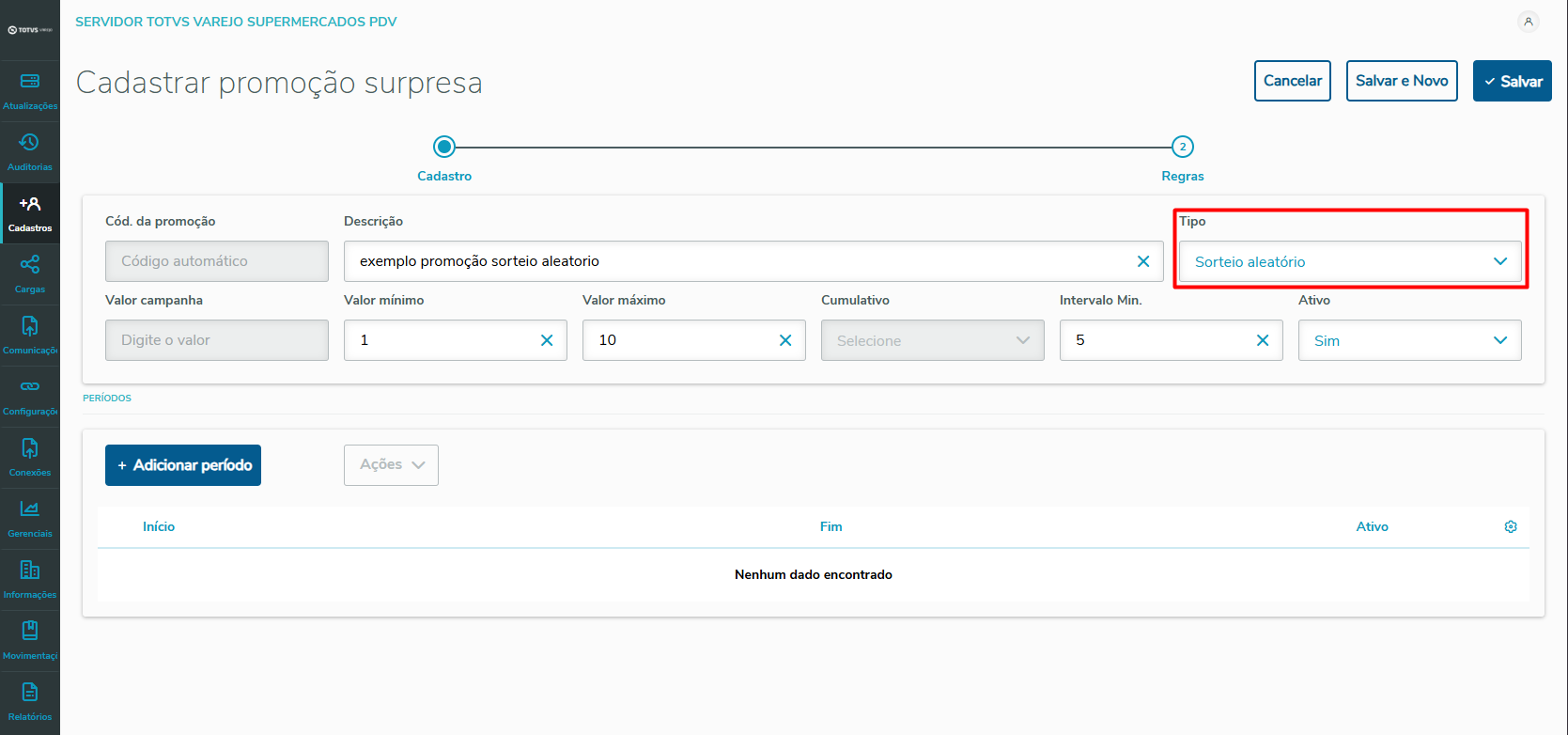The height and width of the screenshot is (735, 1568).
Task: Expand the Ações dropdown
Action: click(x=391, y=465)
